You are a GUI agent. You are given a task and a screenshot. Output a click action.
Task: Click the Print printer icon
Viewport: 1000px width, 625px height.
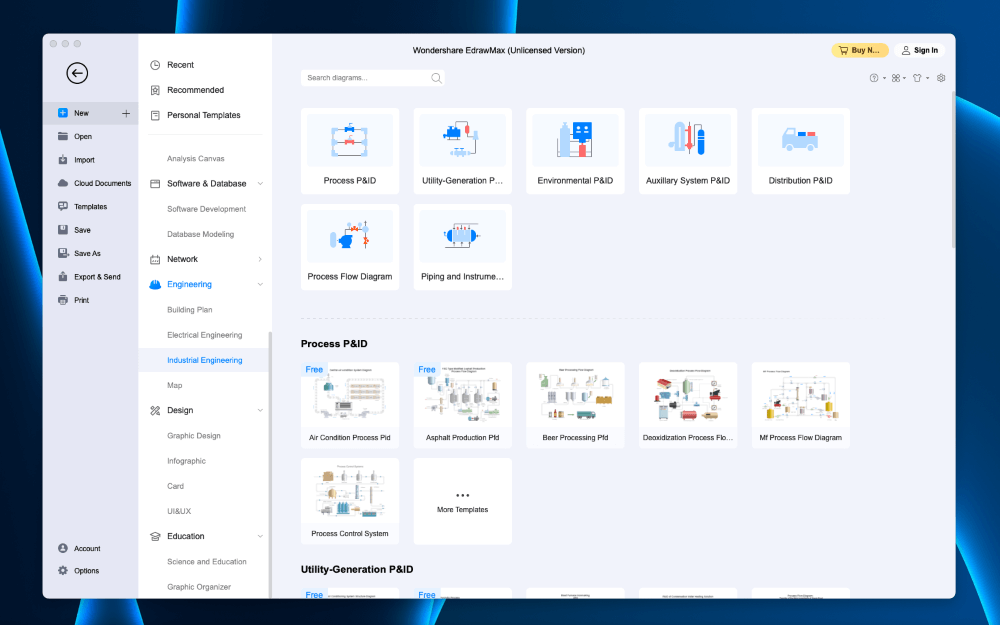point(62,300)
